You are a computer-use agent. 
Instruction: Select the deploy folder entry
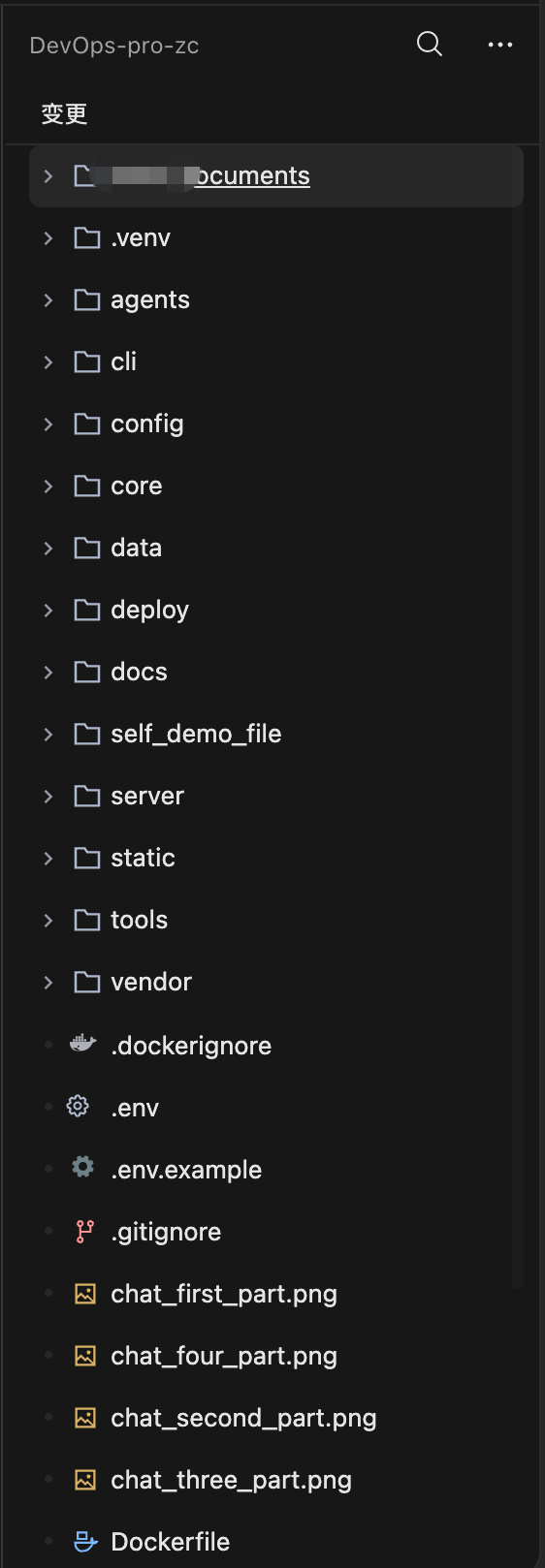coord(276,610)
